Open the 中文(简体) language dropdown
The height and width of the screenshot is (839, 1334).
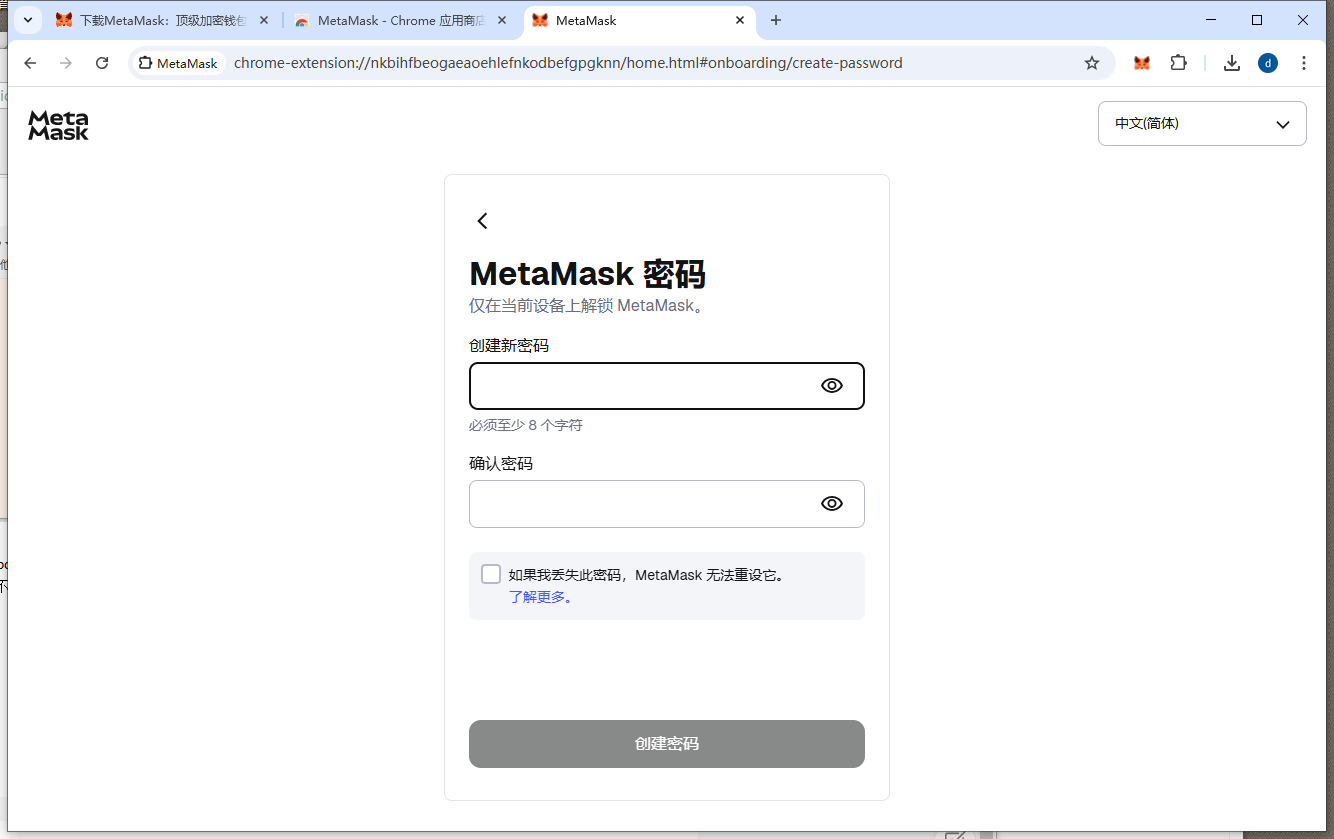(x=1202, y=124)
